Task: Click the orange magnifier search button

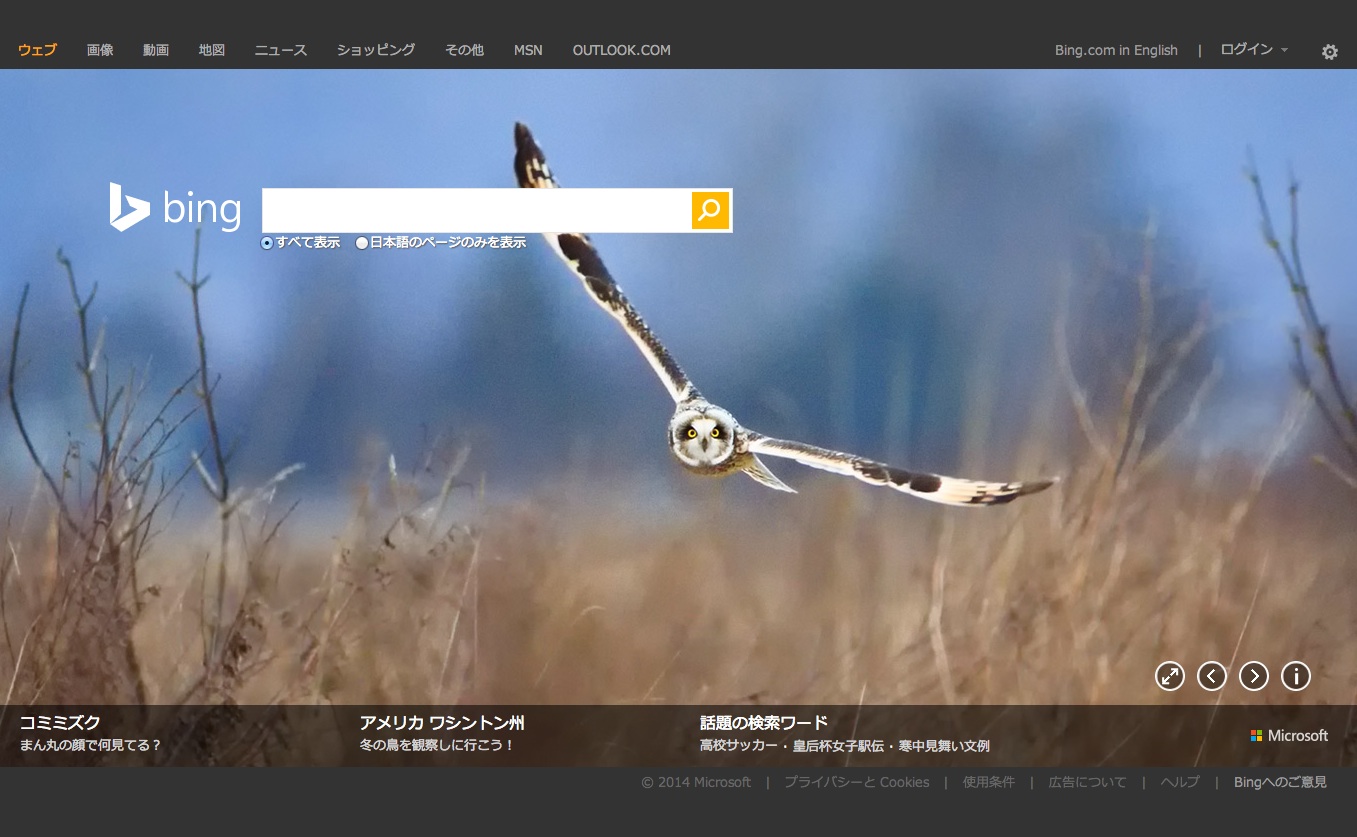Action: 710,210
